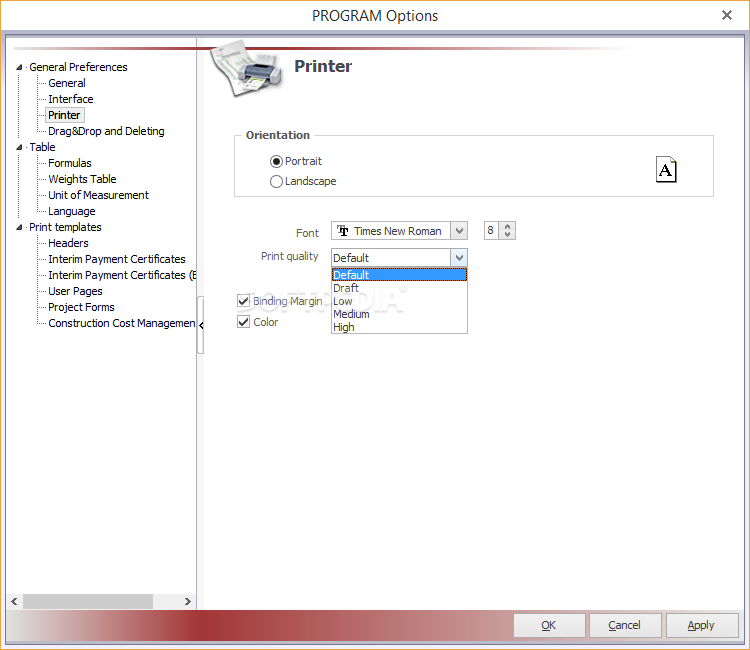Choose Draft print quality
The height and width of the screenshot is (650, 750).
(399, 288)
